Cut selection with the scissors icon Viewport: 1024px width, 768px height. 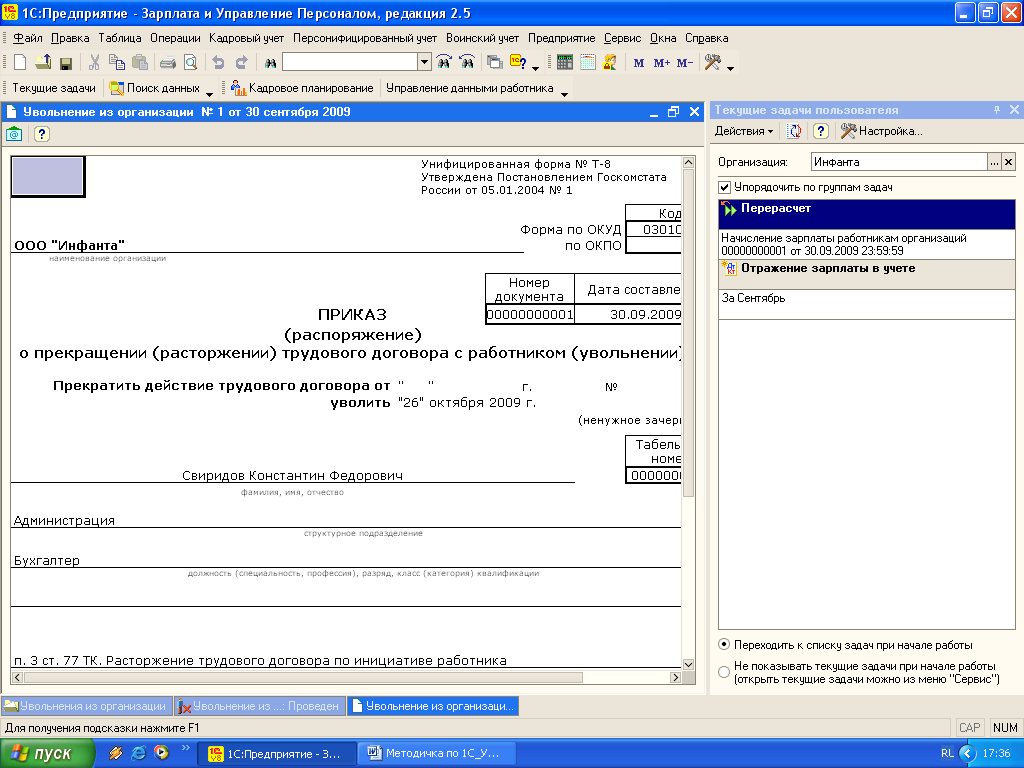coord(95,63)
